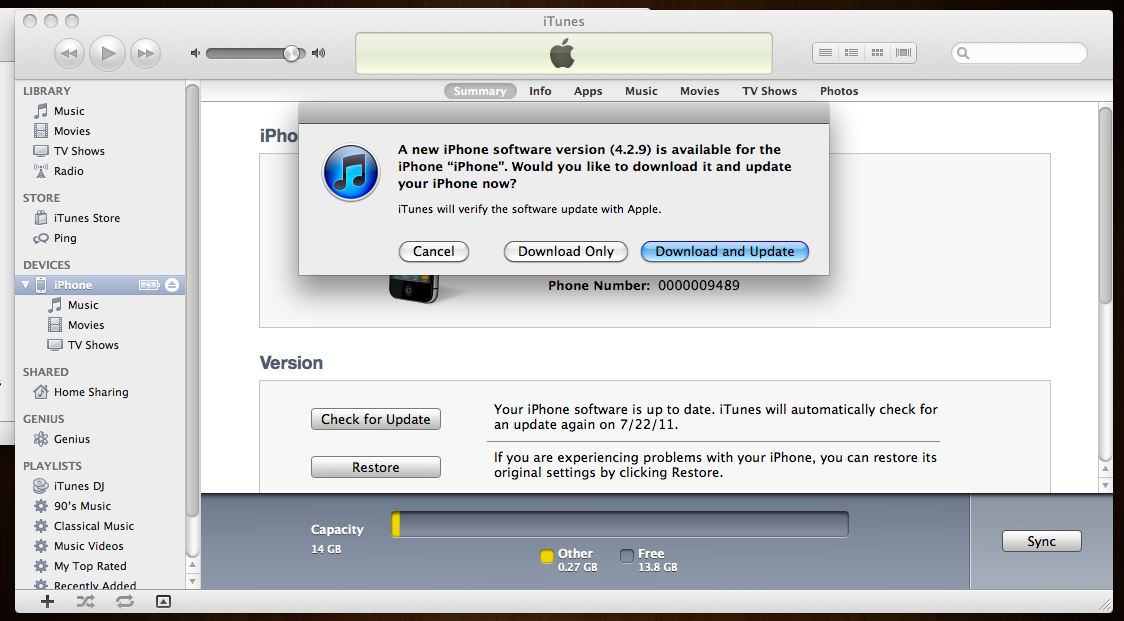Click the Sync button
This screenshot has width=1124, height=621.
pyautogui.click(x=1042, y=541)
